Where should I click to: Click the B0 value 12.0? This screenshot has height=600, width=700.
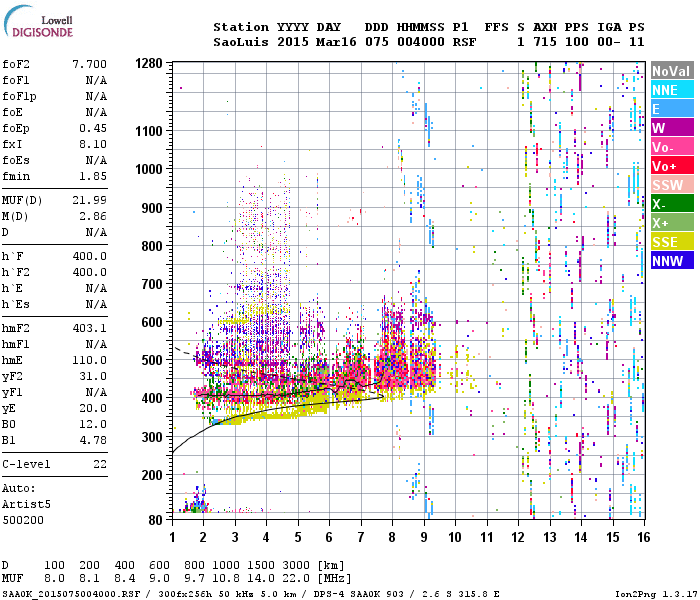93,424
